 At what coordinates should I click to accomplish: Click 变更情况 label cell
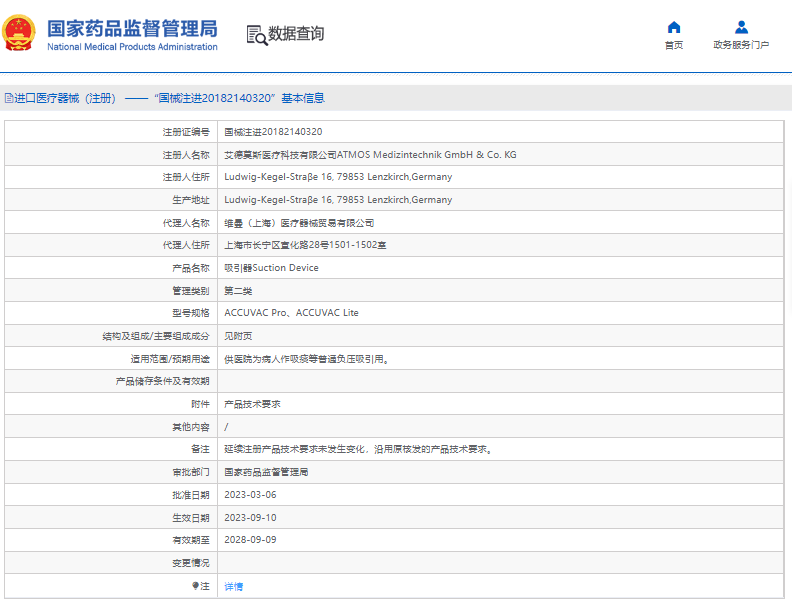point(111,563)
